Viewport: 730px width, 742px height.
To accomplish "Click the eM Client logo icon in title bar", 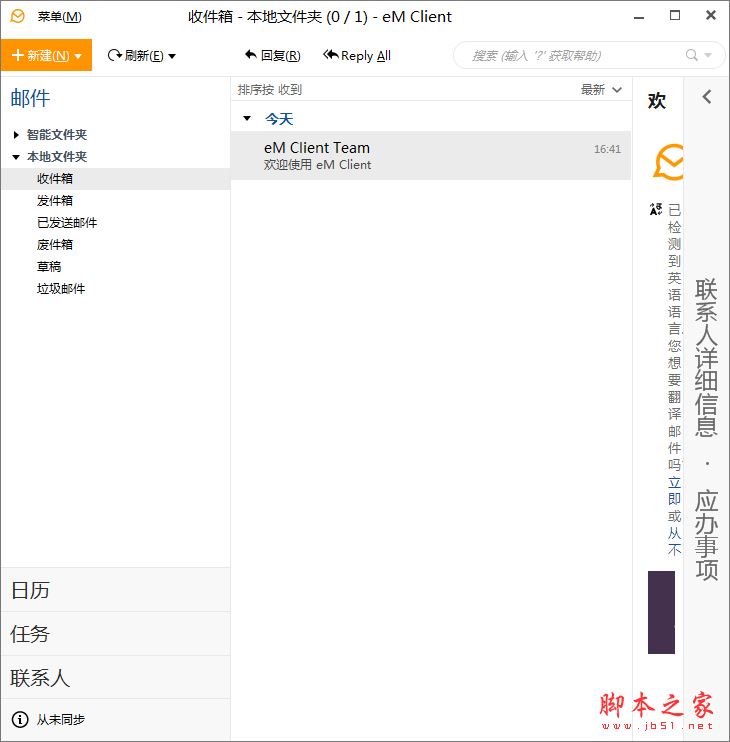I will pos(18,16).
